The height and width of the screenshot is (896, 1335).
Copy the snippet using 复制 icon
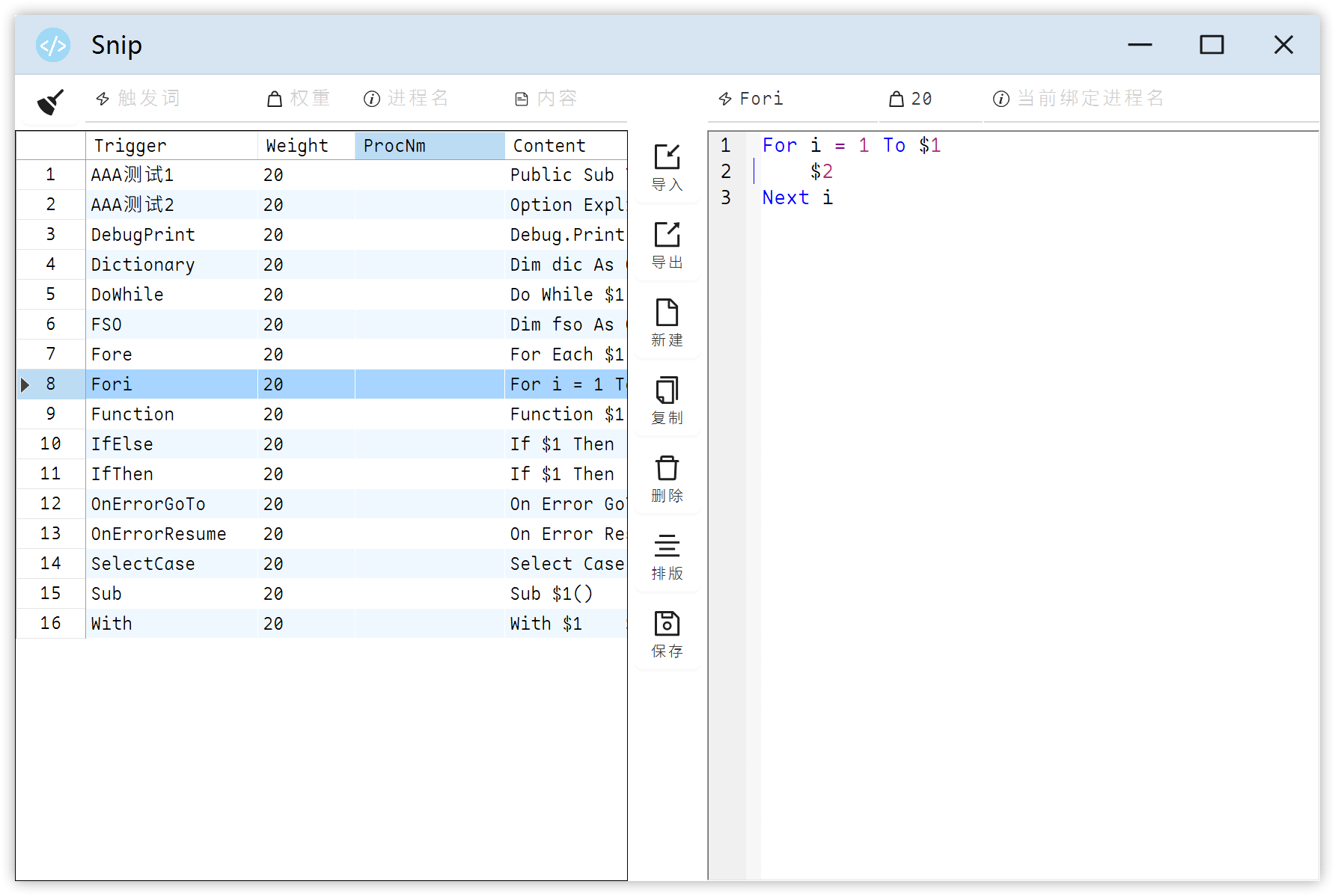[667, 400]
